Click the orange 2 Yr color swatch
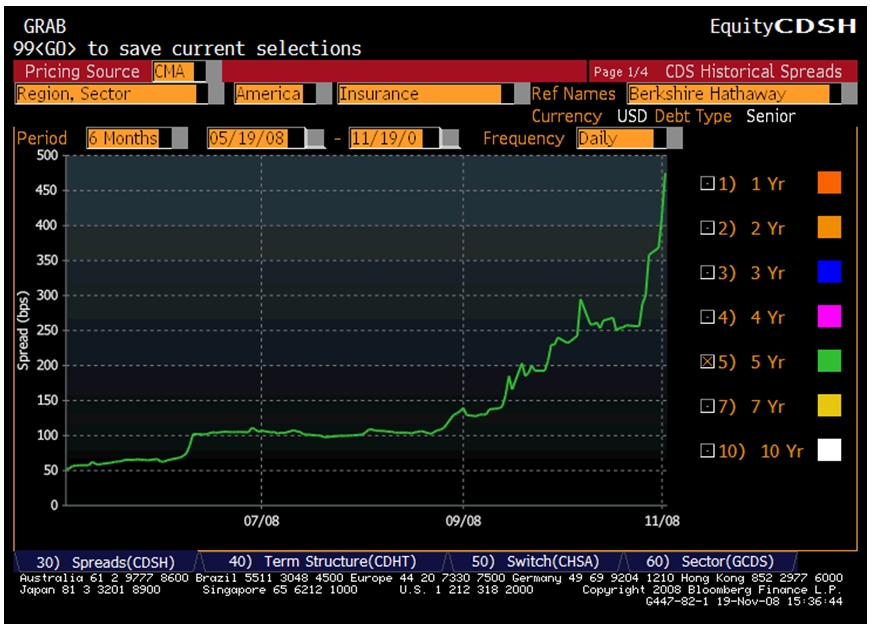 [829, 227]
